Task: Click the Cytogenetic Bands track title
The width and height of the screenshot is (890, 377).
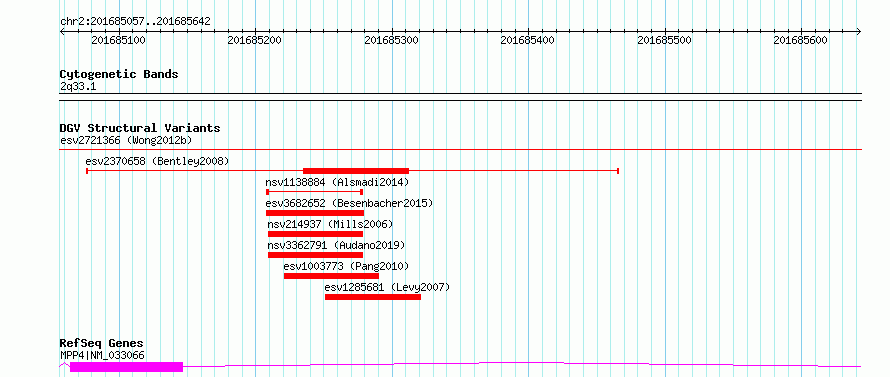Action: coord(119,74)
